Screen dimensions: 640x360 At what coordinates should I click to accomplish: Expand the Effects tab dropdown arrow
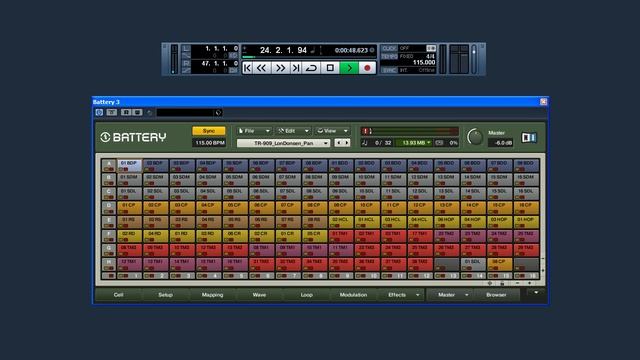pos(418,295)
